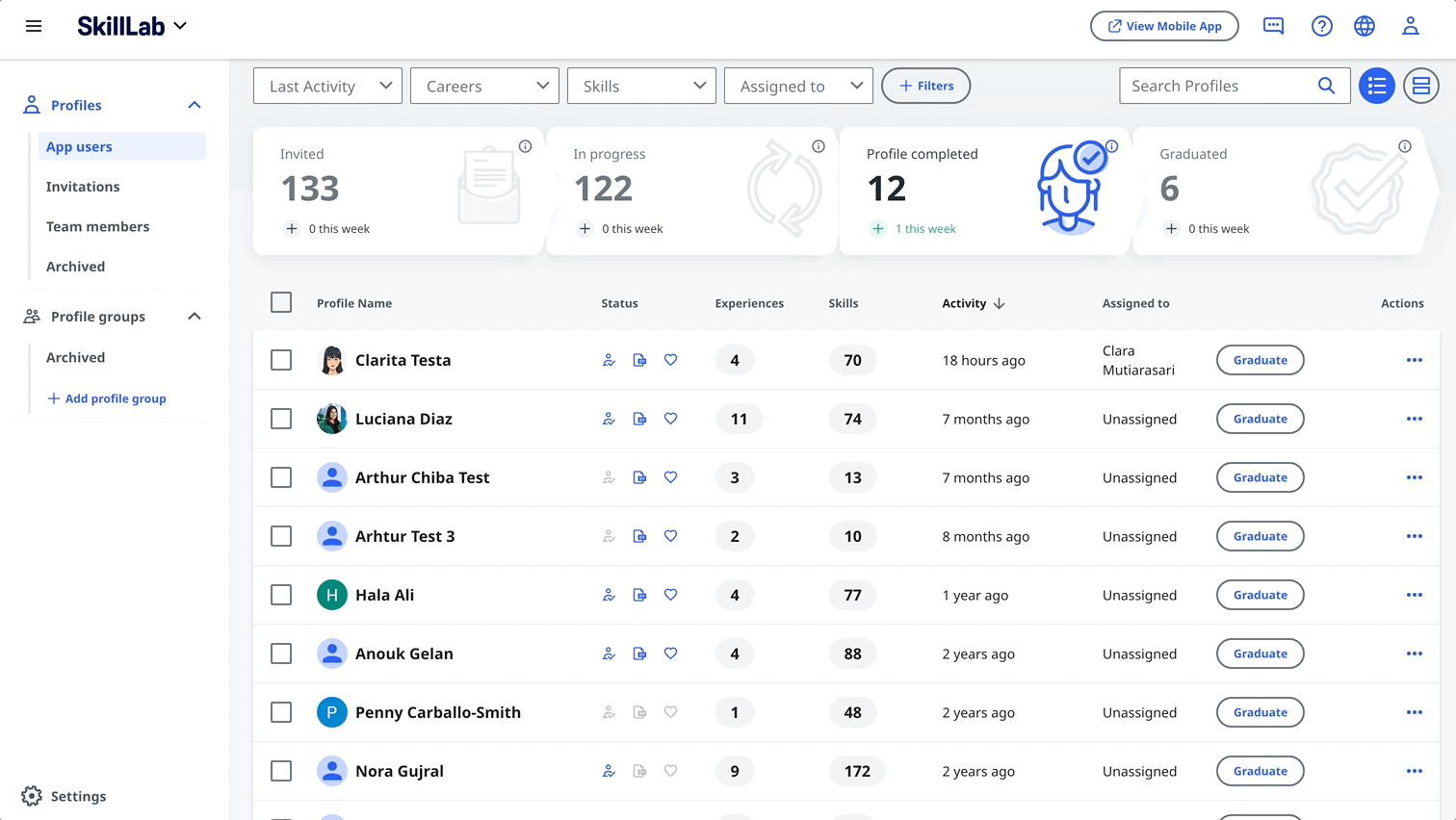Open actions menu for Clarita Testa
This screenshot has width=1456, height=820.
(x=1414, y=360)
